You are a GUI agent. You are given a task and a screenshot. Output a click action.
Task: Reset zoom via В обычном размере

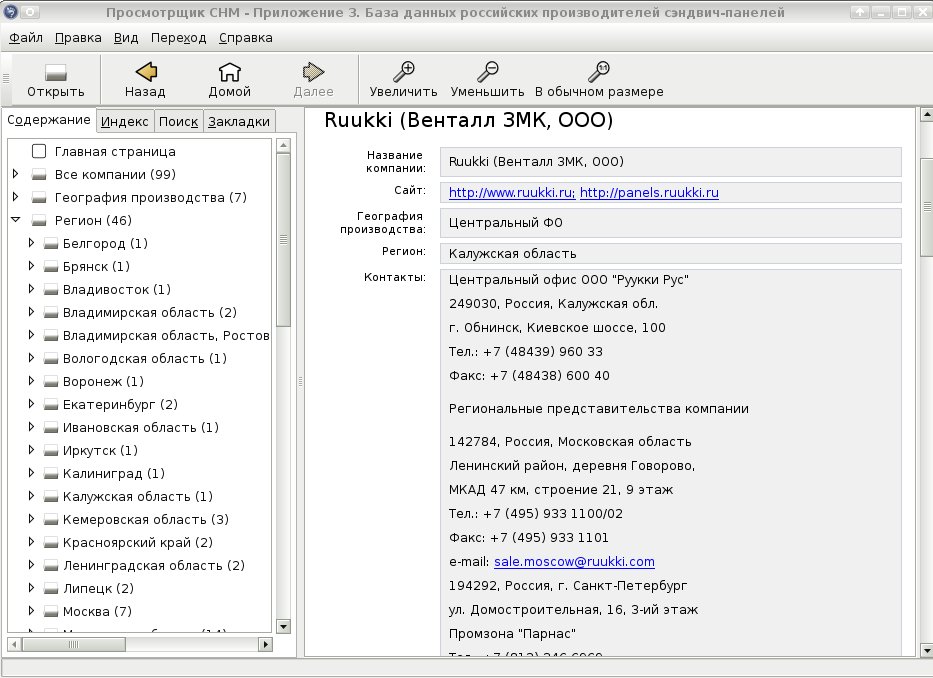[599, 72]
